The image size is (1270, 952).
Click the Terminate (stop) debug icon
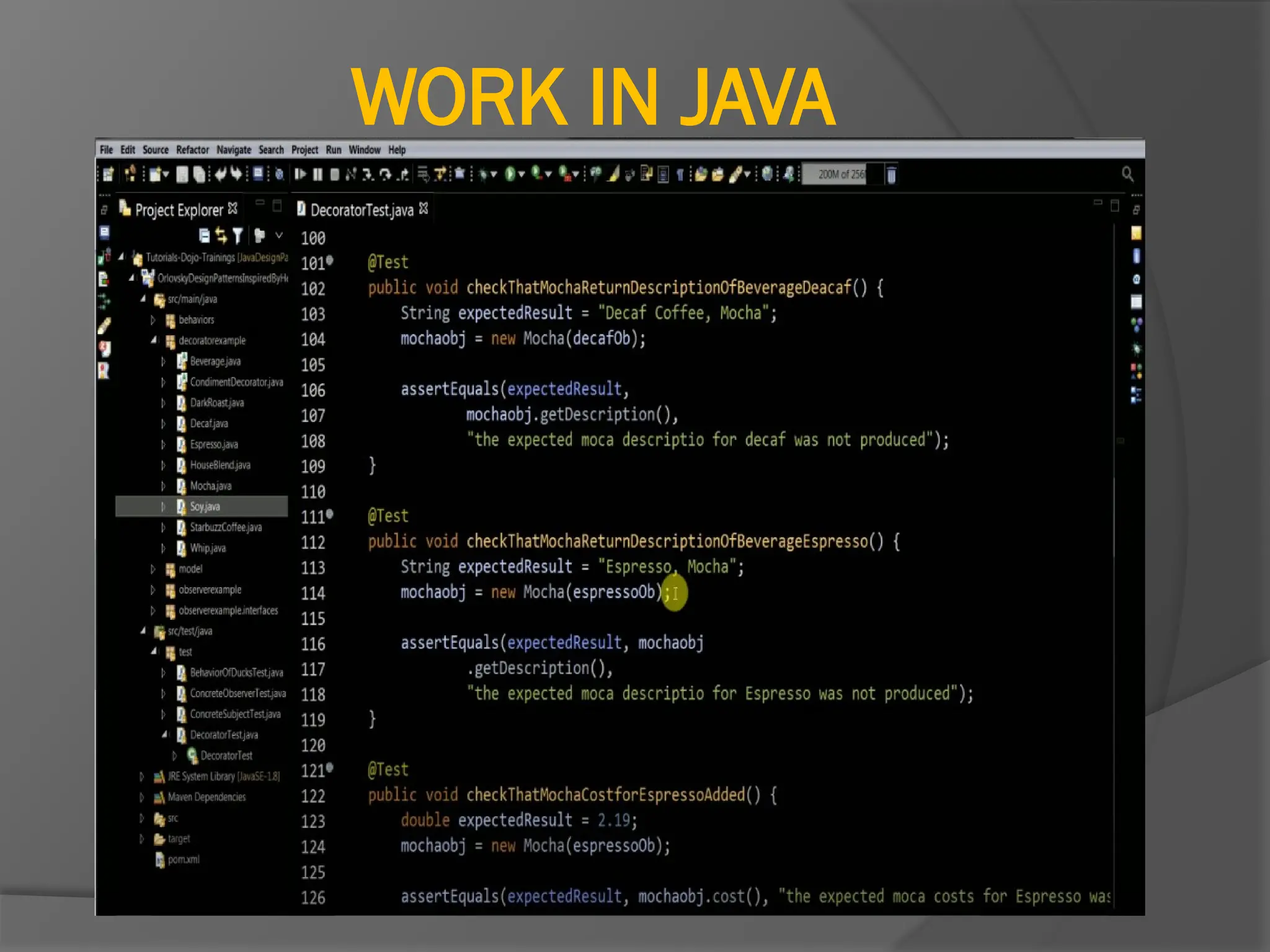(334, 174)
